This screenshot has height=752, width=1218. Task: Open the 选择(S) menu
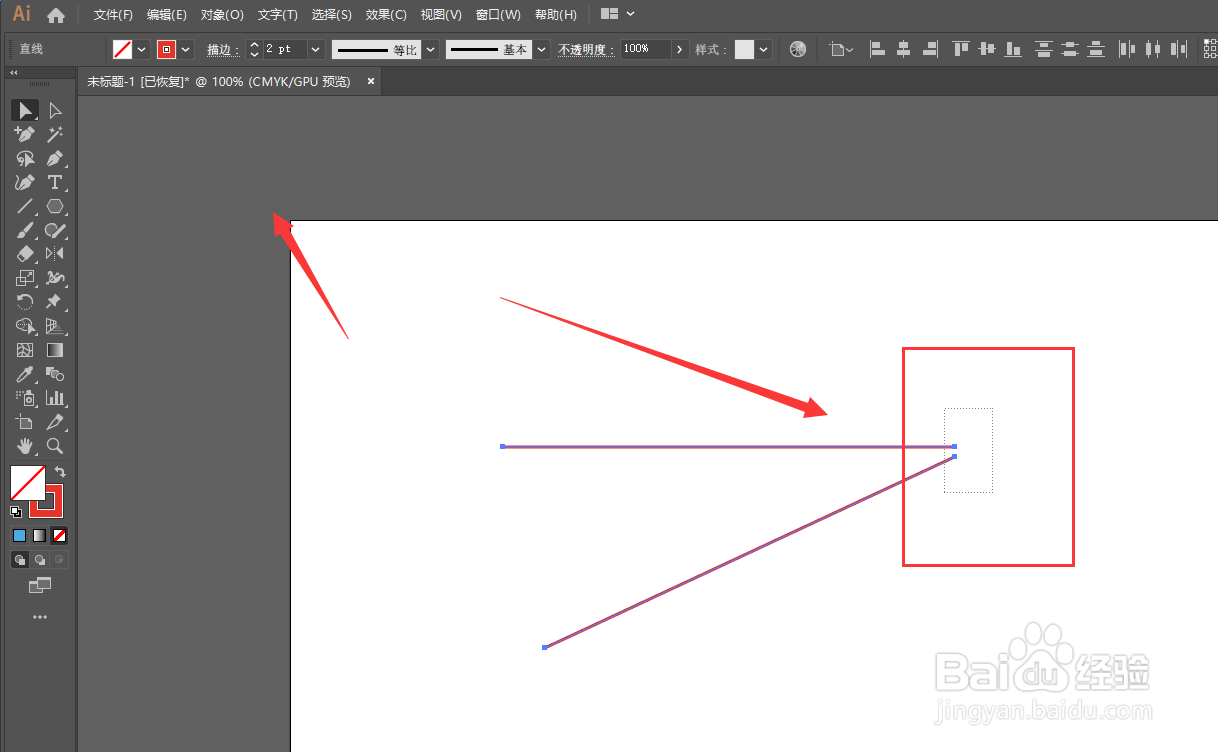[332, 15]
